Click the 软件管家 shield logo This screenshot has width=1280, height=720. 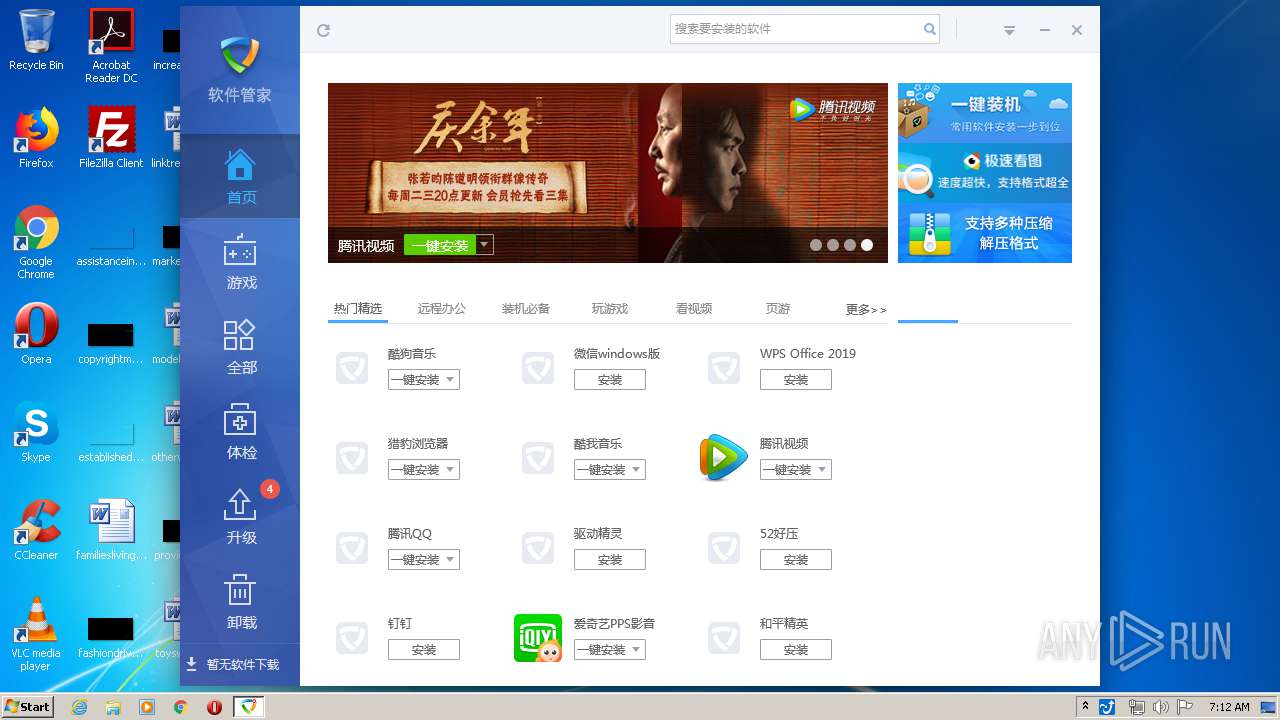(240, 56)
